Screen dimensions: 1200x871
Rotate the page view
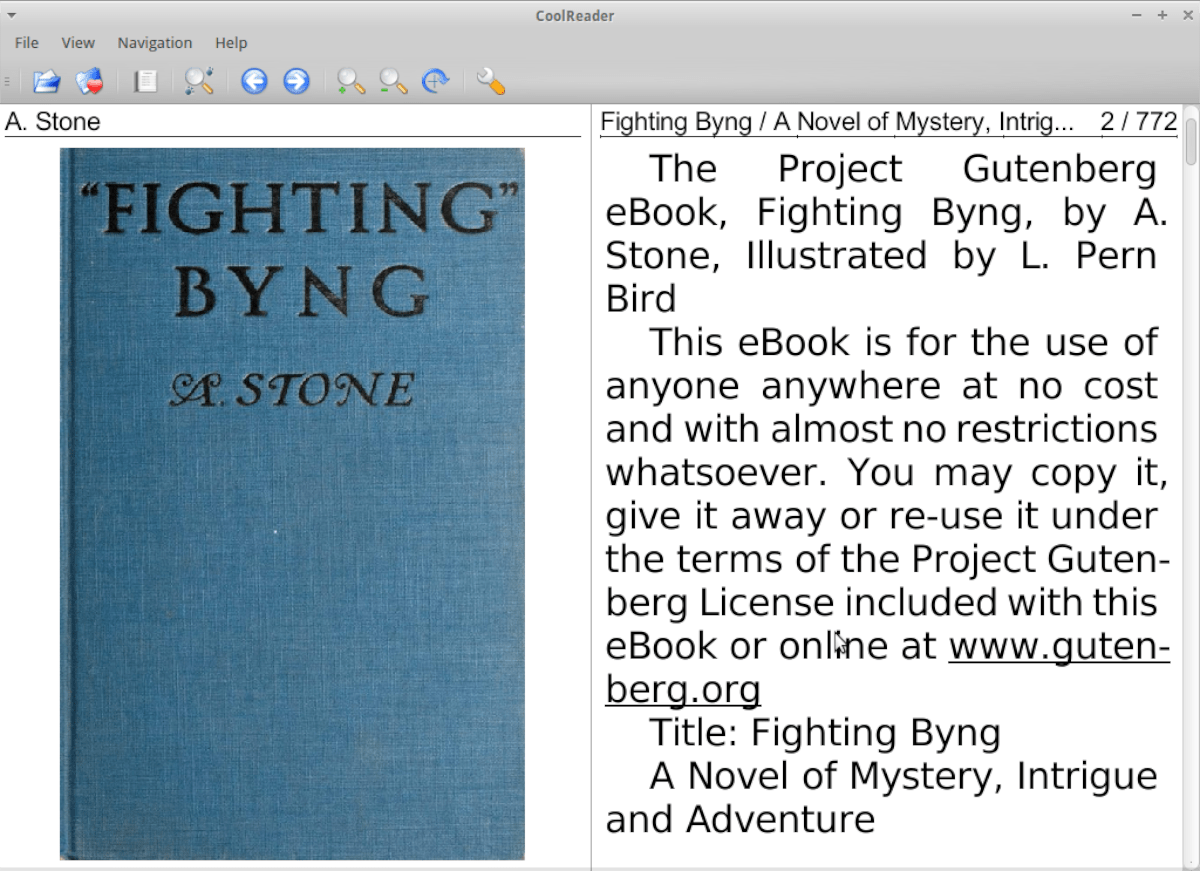click(436, 80)
